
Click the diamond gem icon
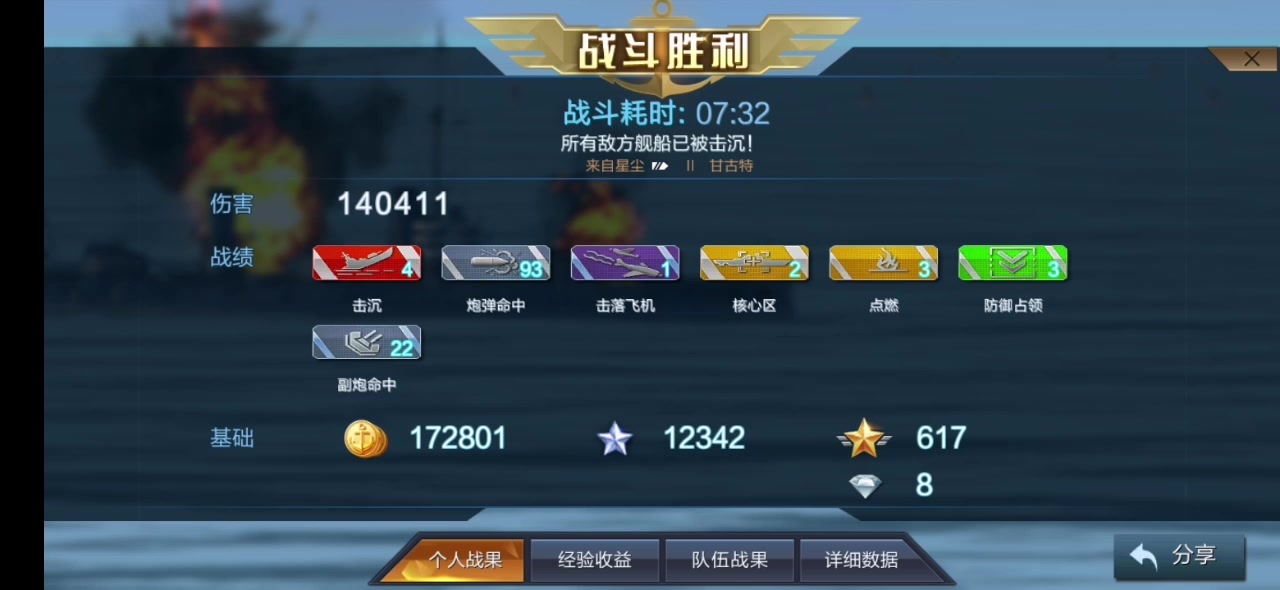[x=865, y=486]
